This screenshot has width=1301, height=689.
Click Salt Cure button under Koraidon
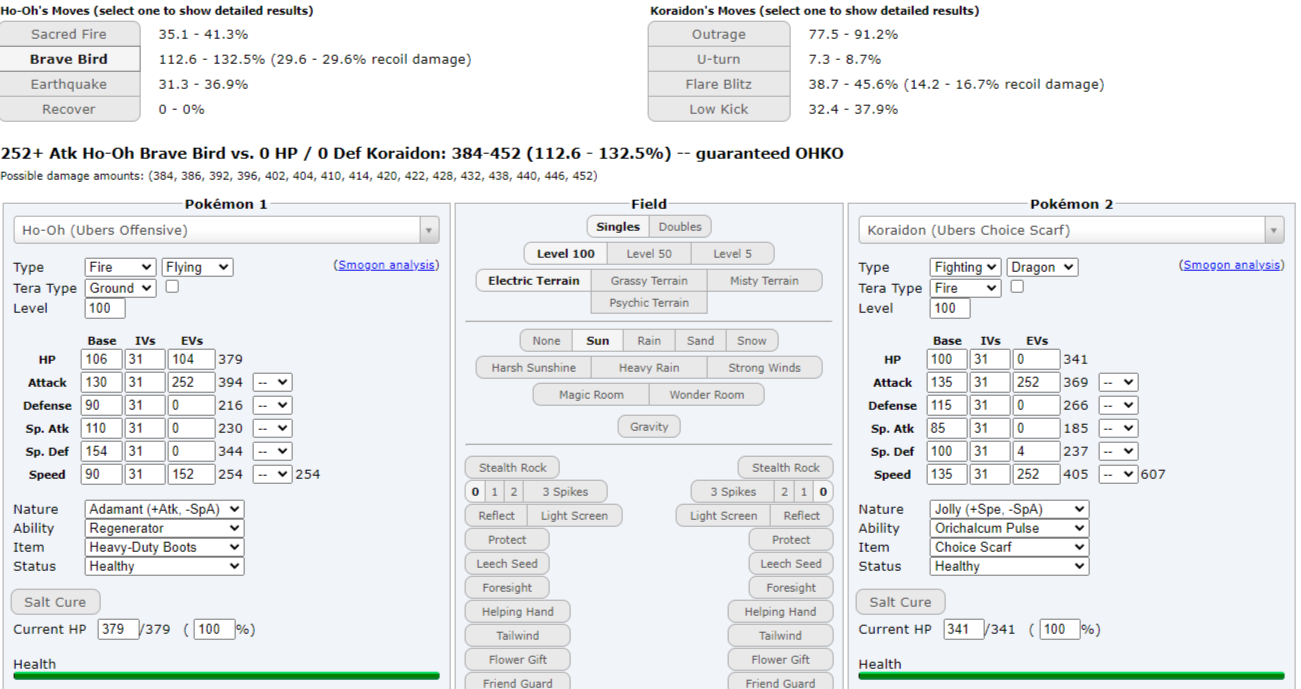pyautogui.click(x=900, y=602)
